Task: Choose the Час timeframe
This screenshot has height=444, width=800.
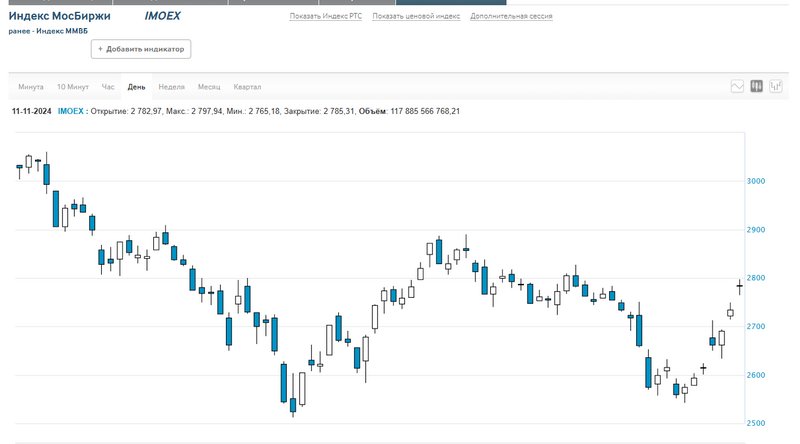Action: pos(108,87)
